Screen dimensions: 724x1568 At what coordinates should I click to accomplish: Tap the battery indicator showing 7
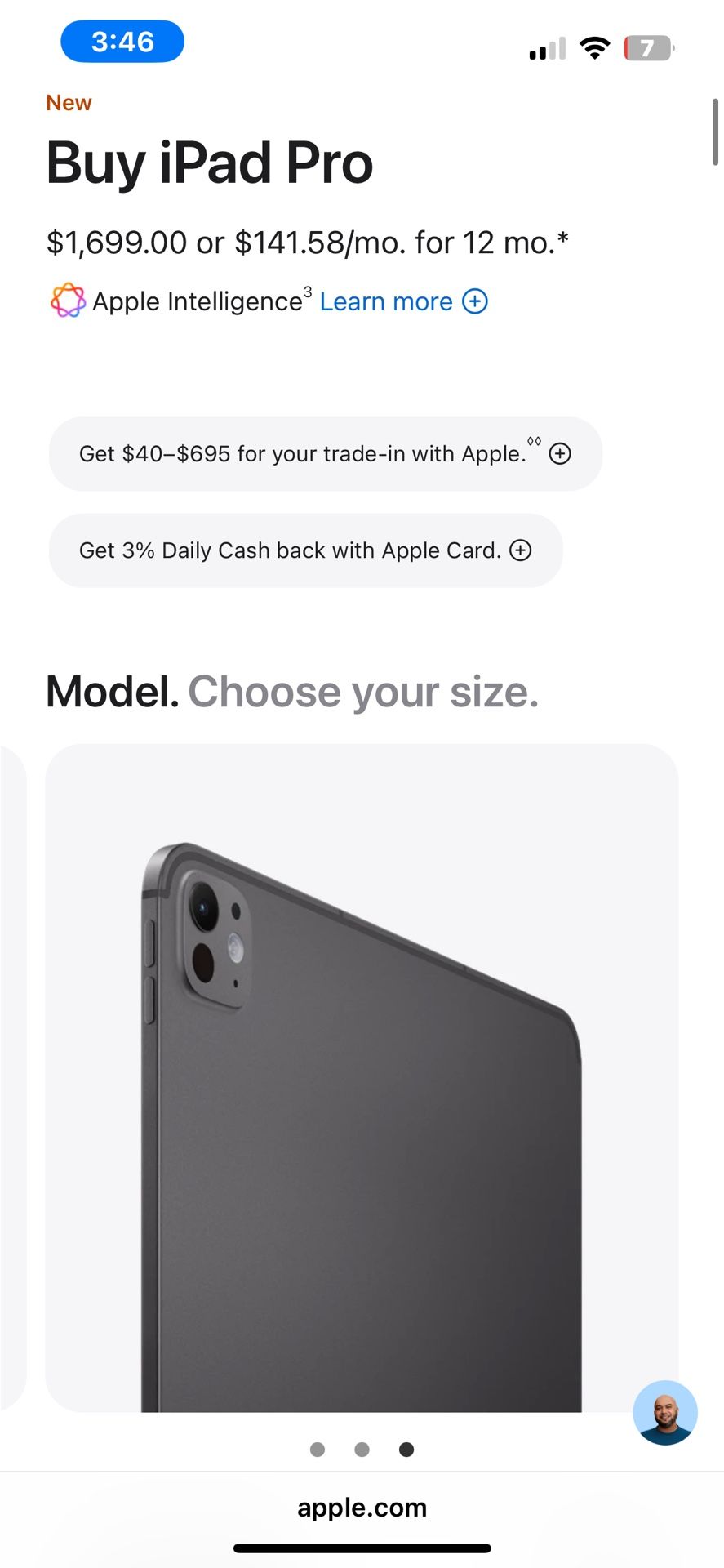tap(649, 48)
